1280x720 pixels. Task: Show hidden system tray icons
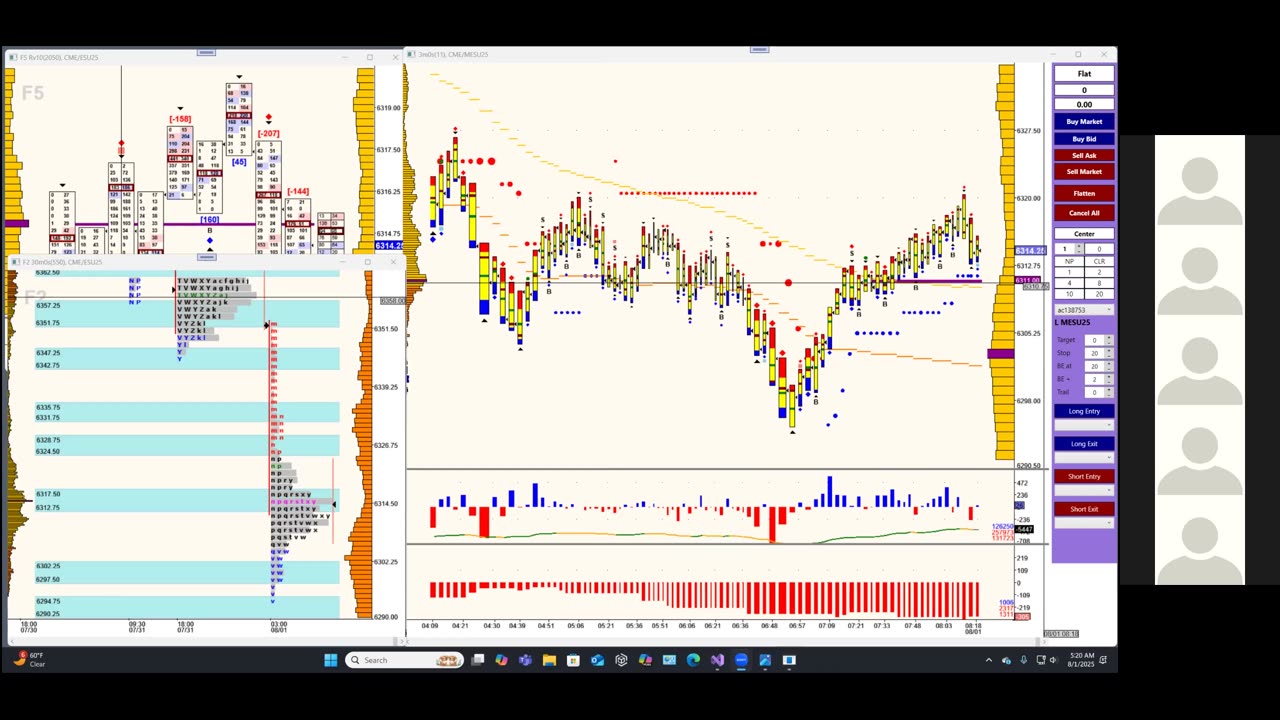tap(989, 660)
